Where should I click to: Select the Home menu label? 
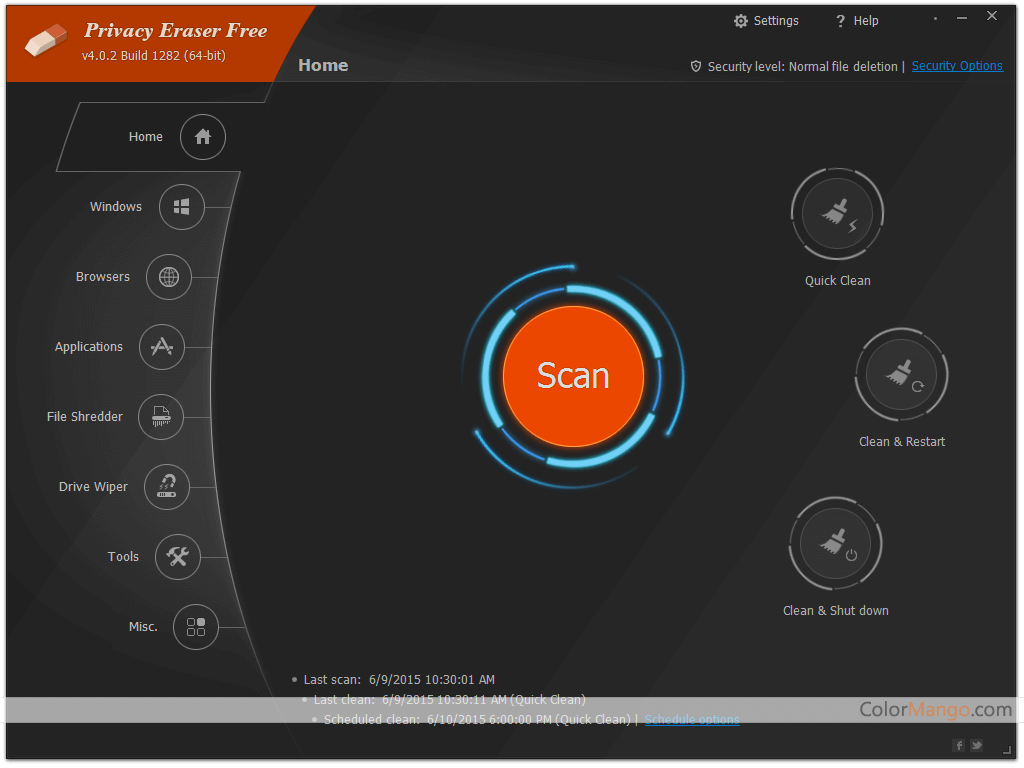point(146,136)
